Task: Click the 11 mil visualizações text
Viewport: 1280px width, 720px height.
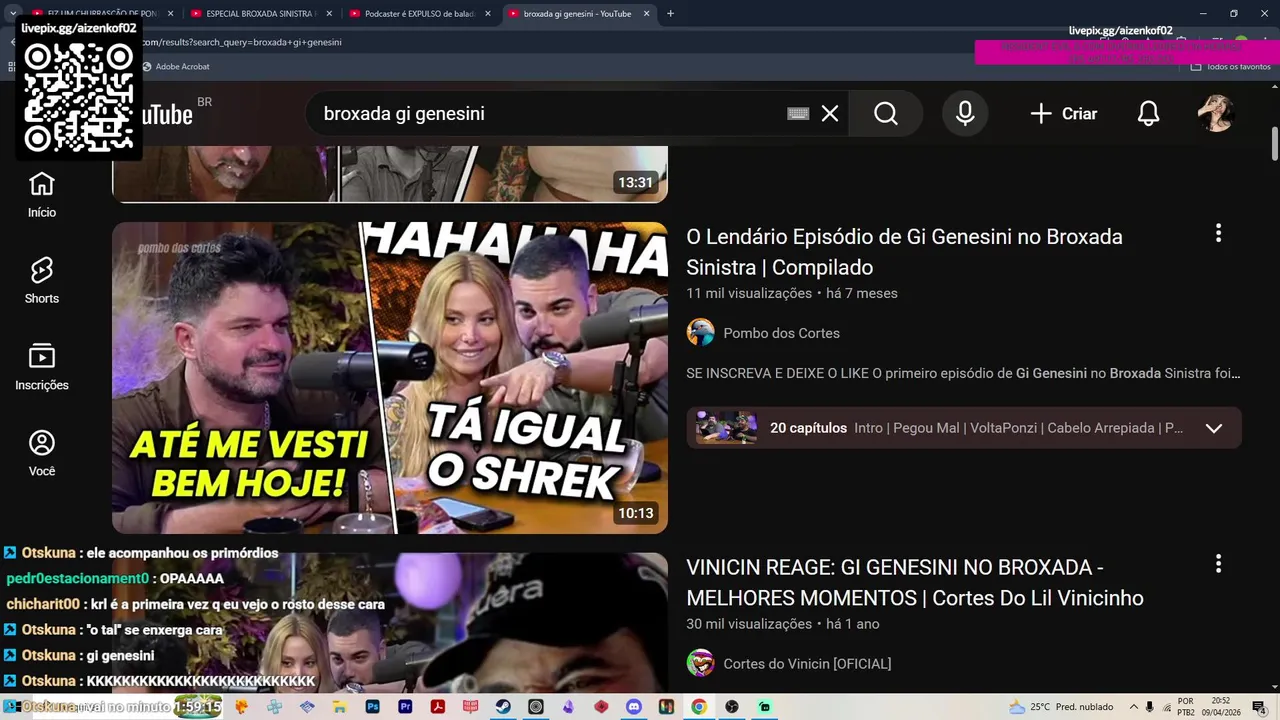Action: click(x=749, y=293)
